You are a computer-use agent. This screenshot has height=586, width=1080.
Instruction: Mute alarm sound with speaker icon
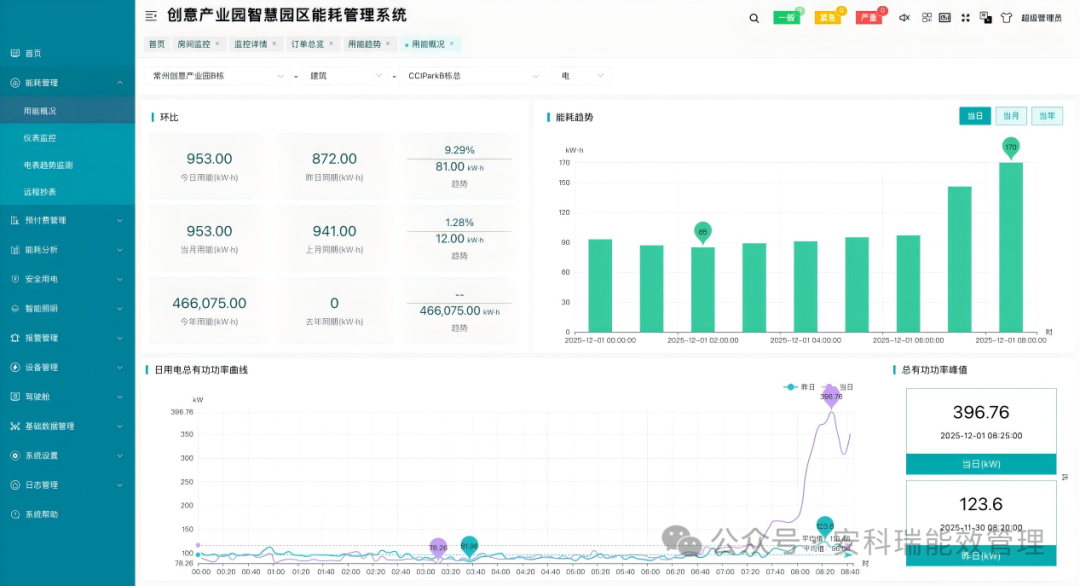coord(904,17)
